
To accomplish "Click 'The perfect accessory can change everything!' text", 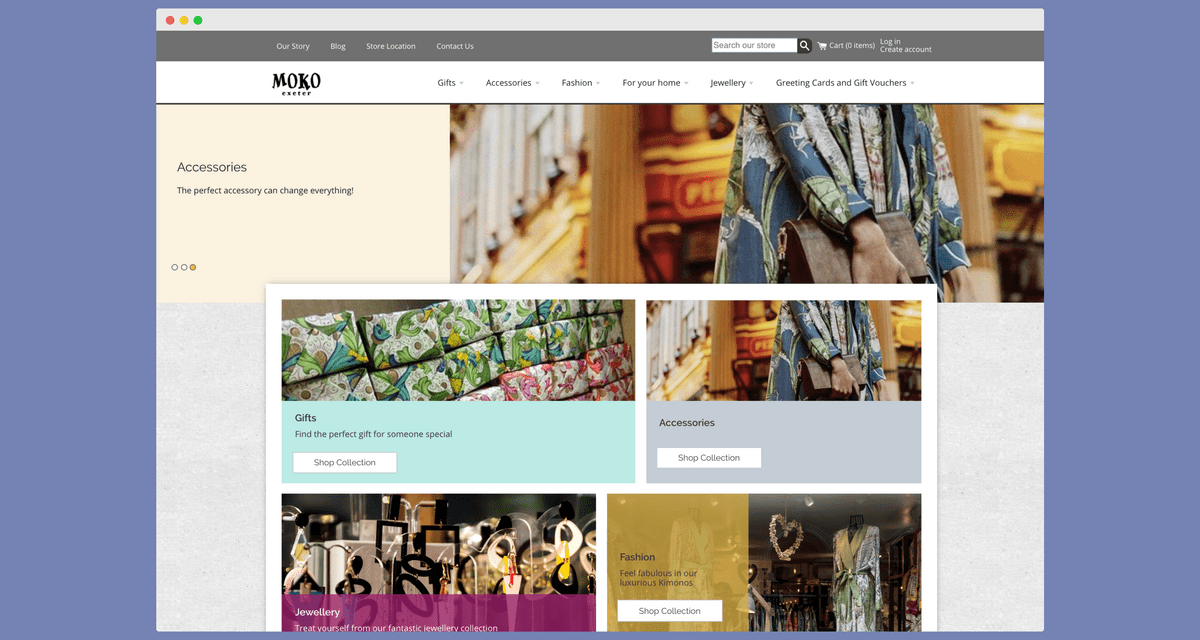I will point(265,190).
